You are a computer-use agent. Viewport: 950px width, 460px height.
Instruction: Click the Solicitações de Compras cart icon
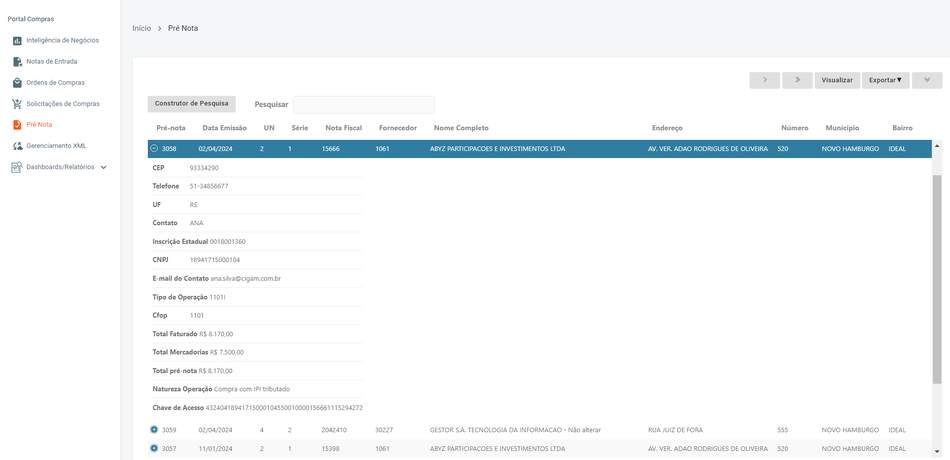tap(17, 104)
